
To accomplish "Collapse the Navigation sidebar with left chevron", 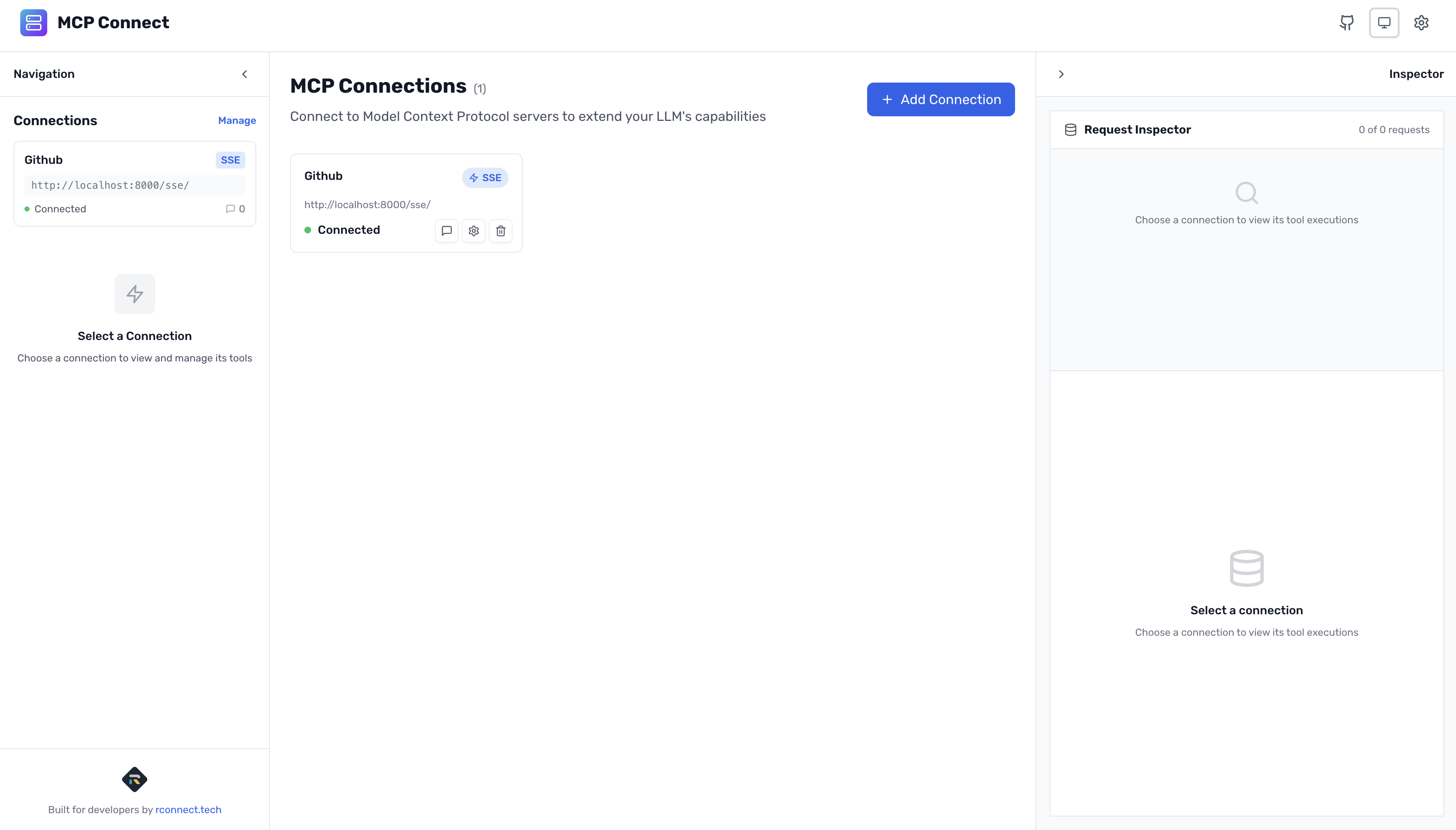I will click(x=244, y=74).
